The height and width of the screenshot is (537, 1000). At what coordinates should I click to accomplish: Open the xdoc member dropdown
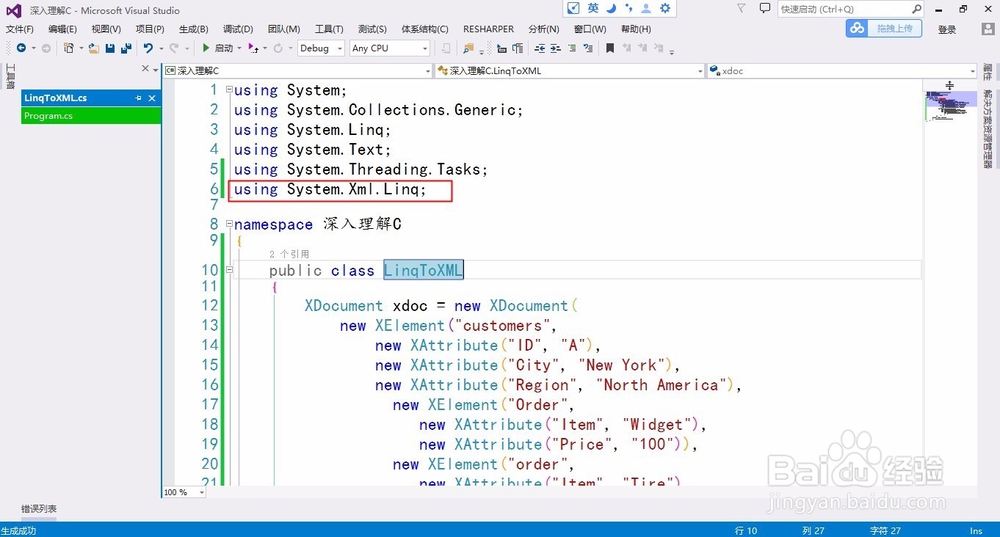842,71
